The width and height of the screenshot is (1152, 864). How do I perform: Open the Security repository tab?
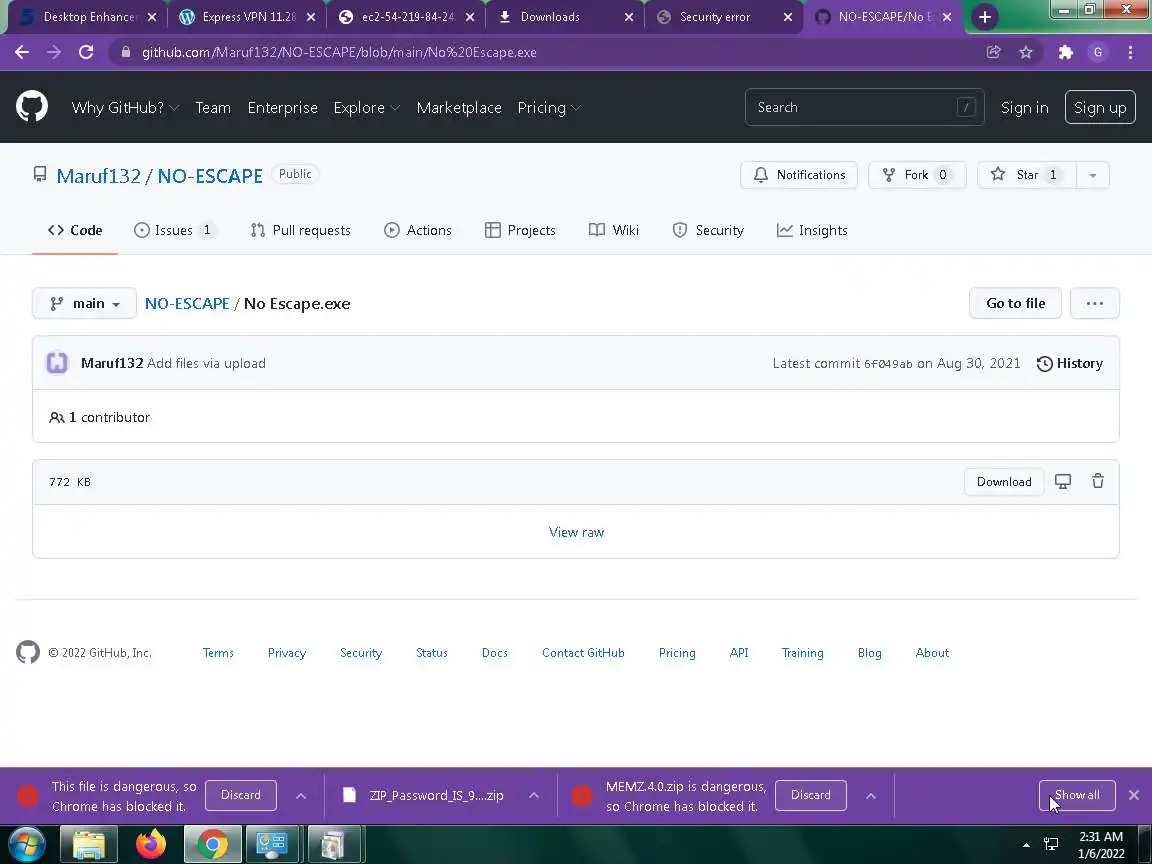(708, 230)
